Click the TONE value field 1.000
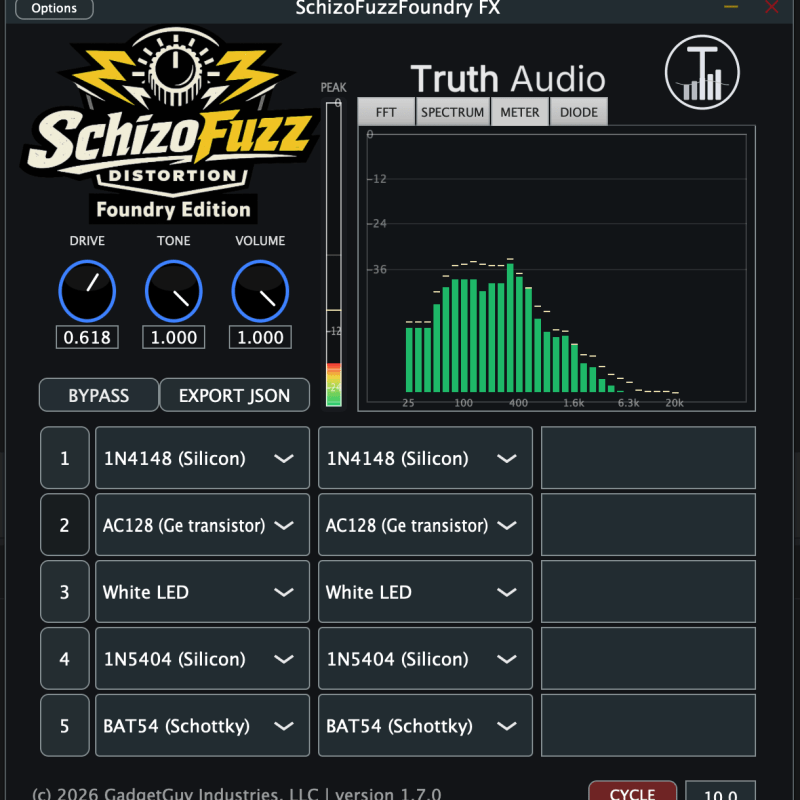Image resolution: width=800 pixels, height=800 pixels. point(173,337)
